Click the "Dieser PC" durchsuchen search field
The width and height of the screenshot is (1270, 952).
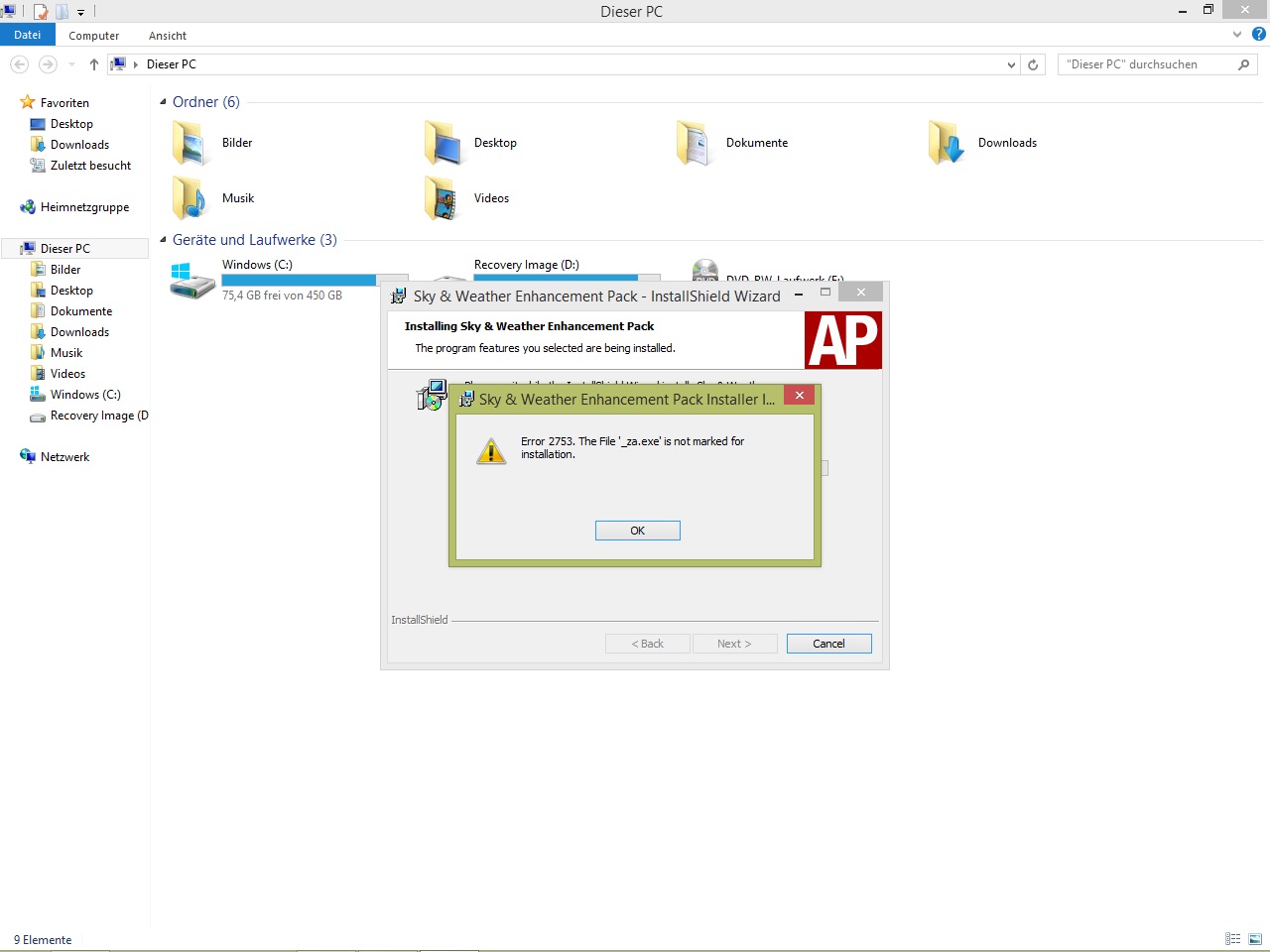(1148, 64)
